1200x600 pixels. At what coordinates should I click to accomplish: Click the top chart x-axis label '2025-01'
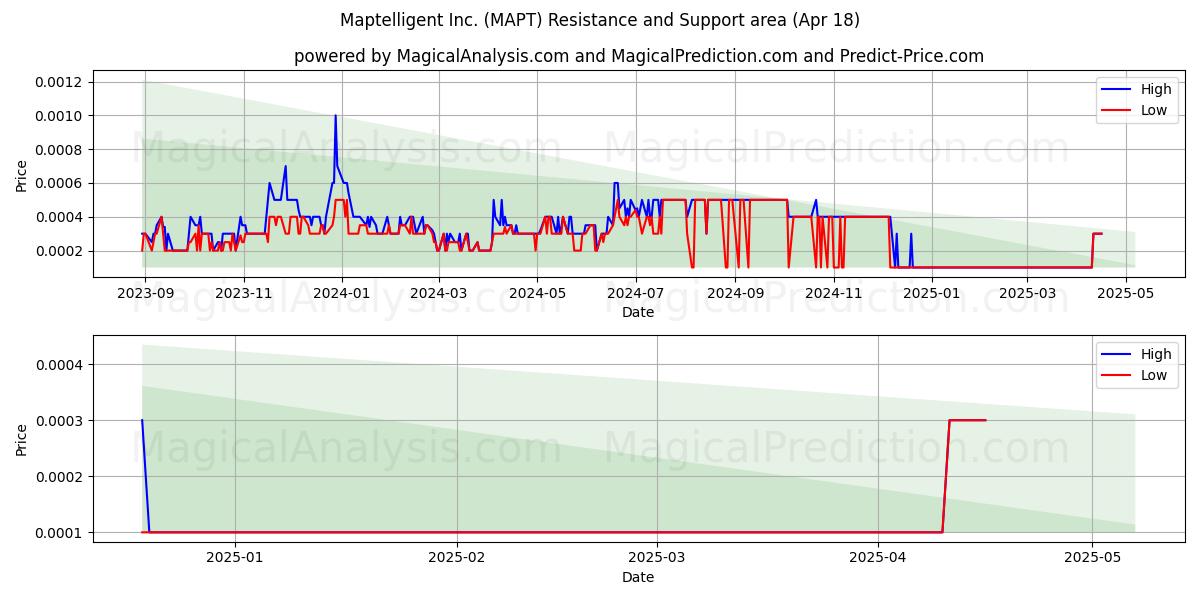click(x=931, y=294)
